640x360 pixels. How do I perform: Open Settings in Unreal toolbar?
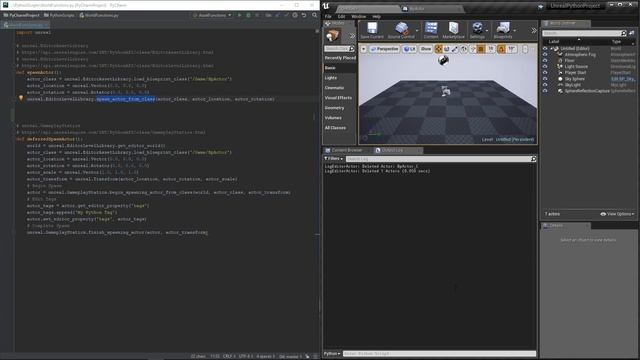[477, 30]
